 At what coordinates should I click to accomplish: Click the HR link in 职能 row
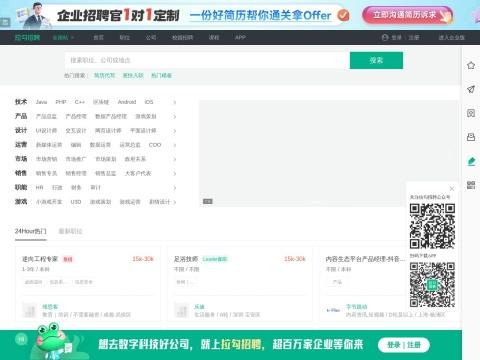pos(39,188)
